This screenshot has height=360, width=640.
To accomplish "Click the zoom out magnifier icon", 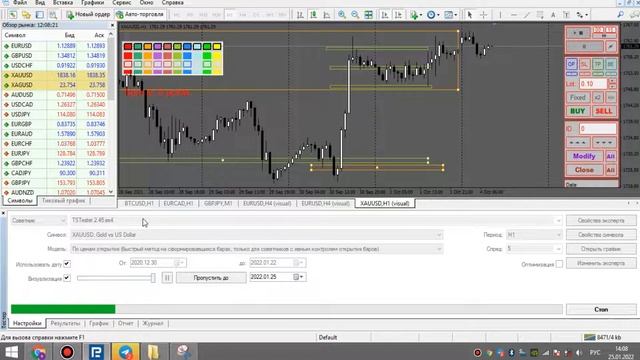I will pos(355,15).
